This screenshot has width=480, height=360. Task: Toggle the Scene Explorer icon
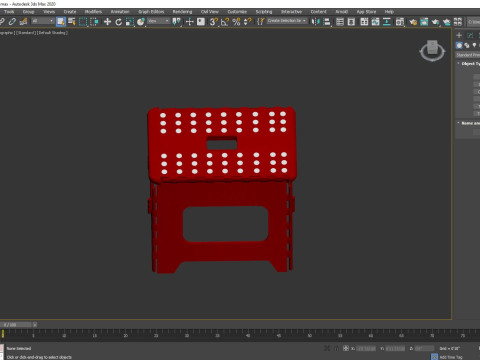tap(340, 22)
